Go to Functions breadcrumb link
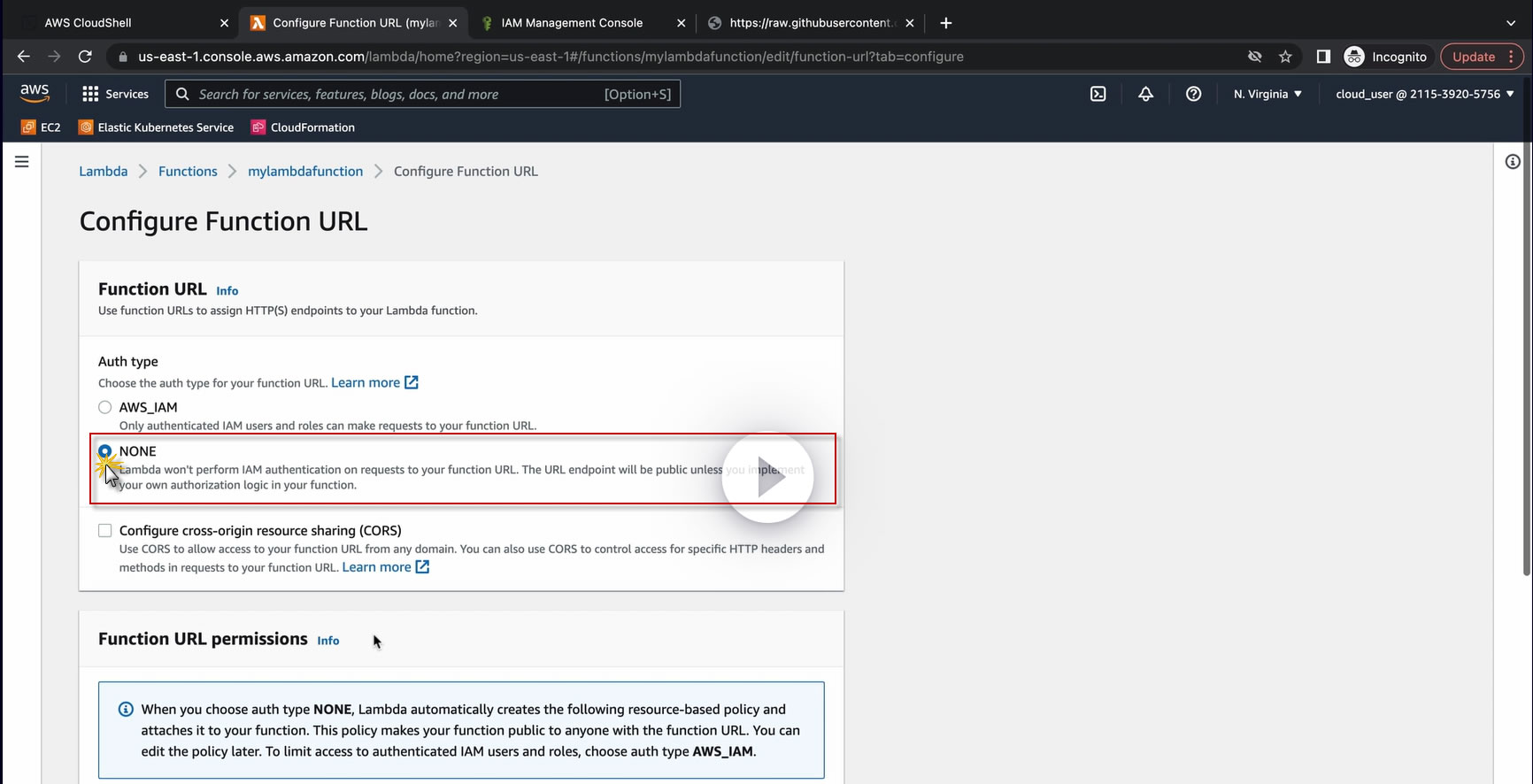 point(188,171)
